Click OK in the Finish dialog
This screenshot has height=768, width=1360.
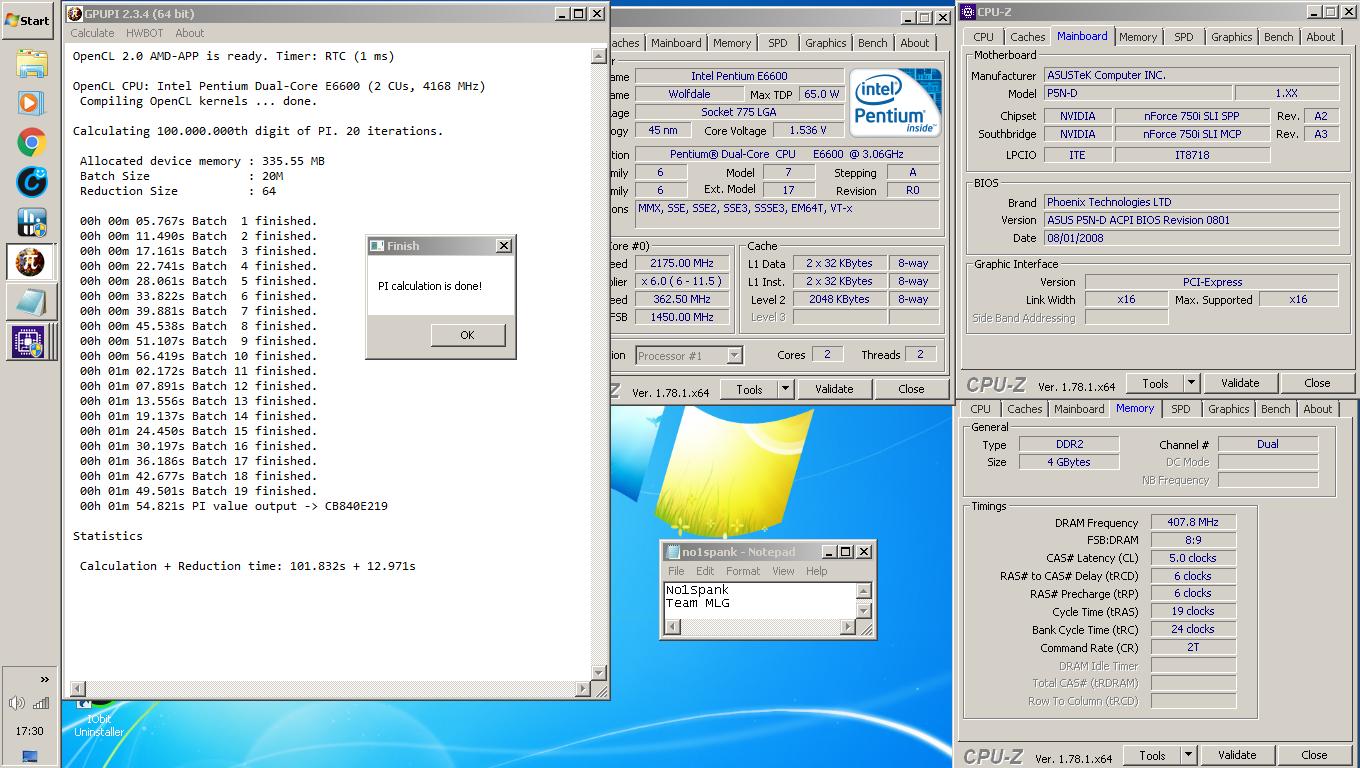coord(467,335)
